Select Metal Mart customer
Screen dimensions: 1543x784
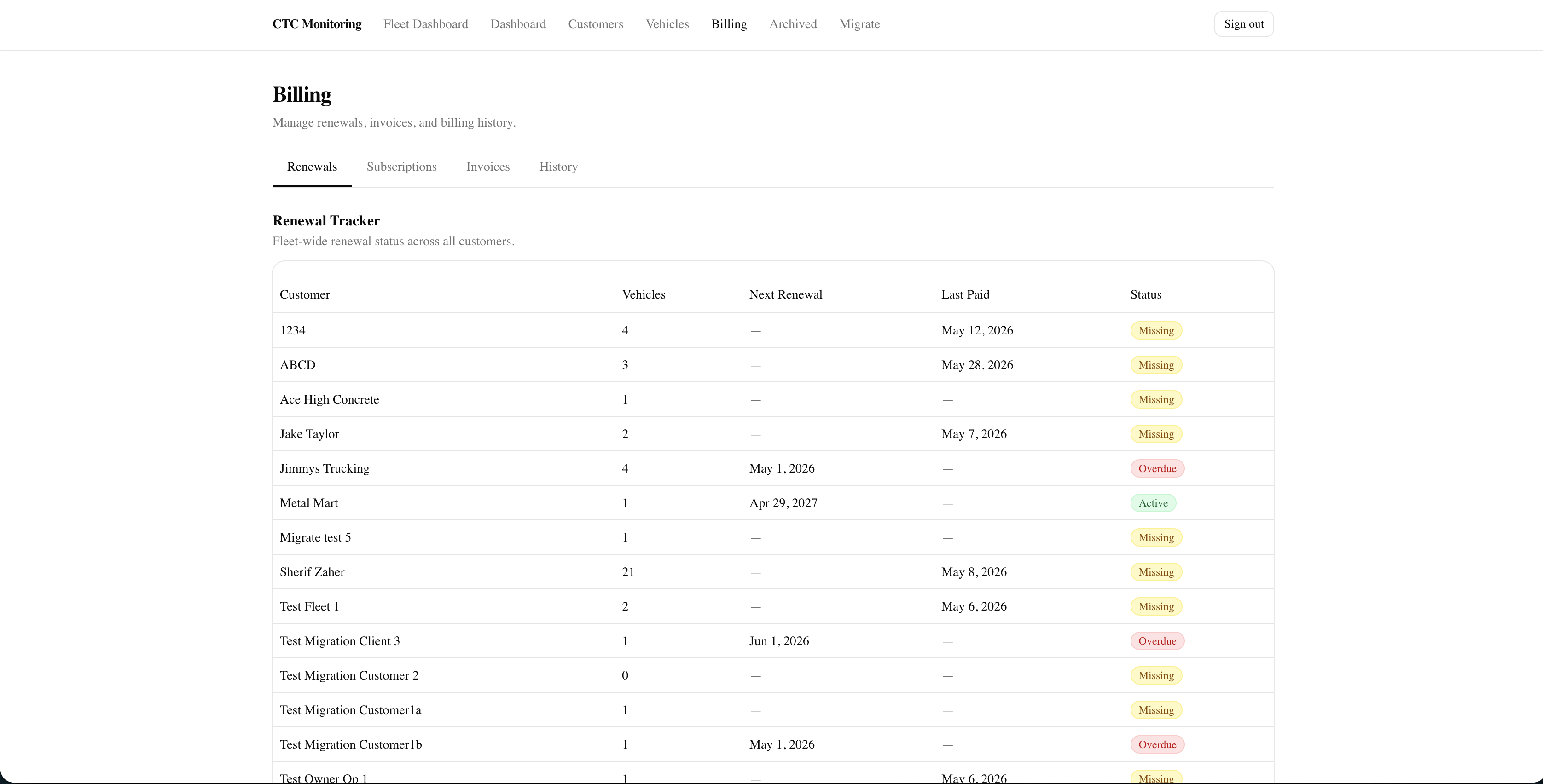pyautogui.click(x=308, y=503)
